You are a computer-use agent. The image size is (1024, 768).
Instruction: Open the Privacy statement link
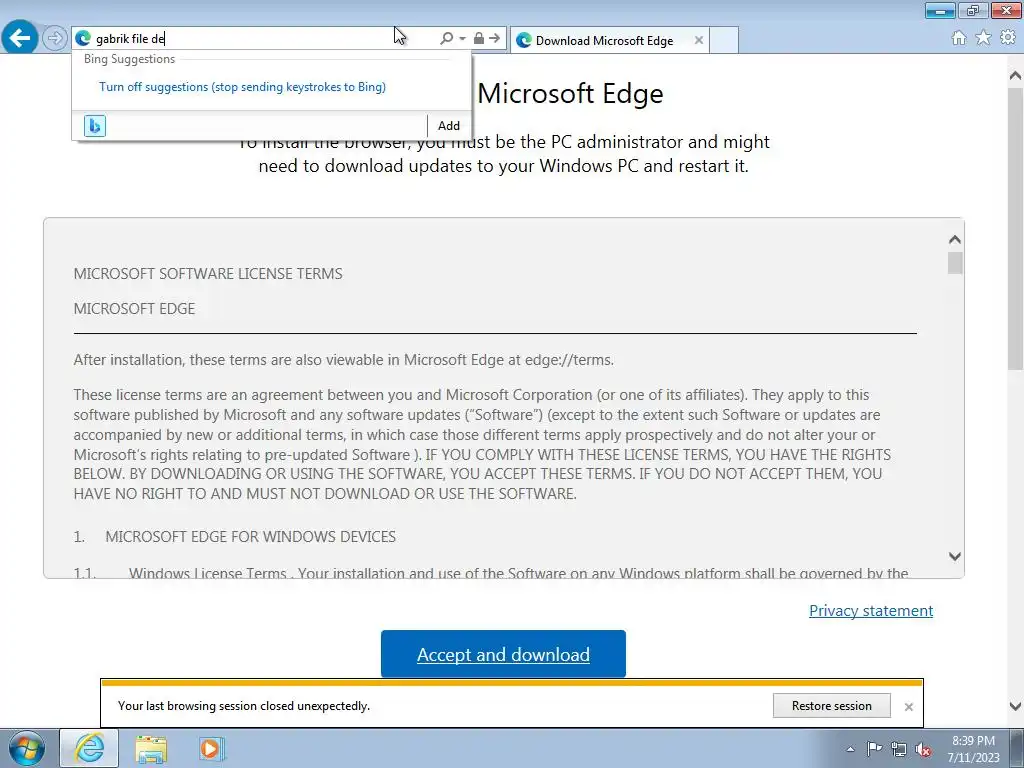(x=871, y=611)
